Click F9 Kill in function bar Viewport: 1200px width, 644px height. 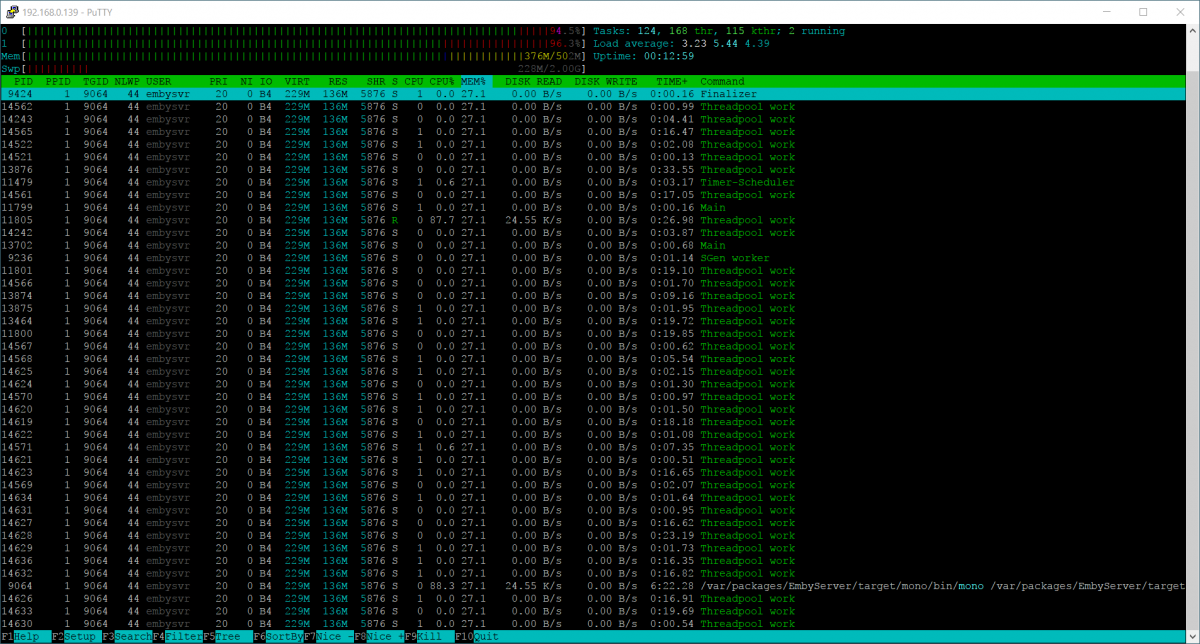(x=430, y=636)
